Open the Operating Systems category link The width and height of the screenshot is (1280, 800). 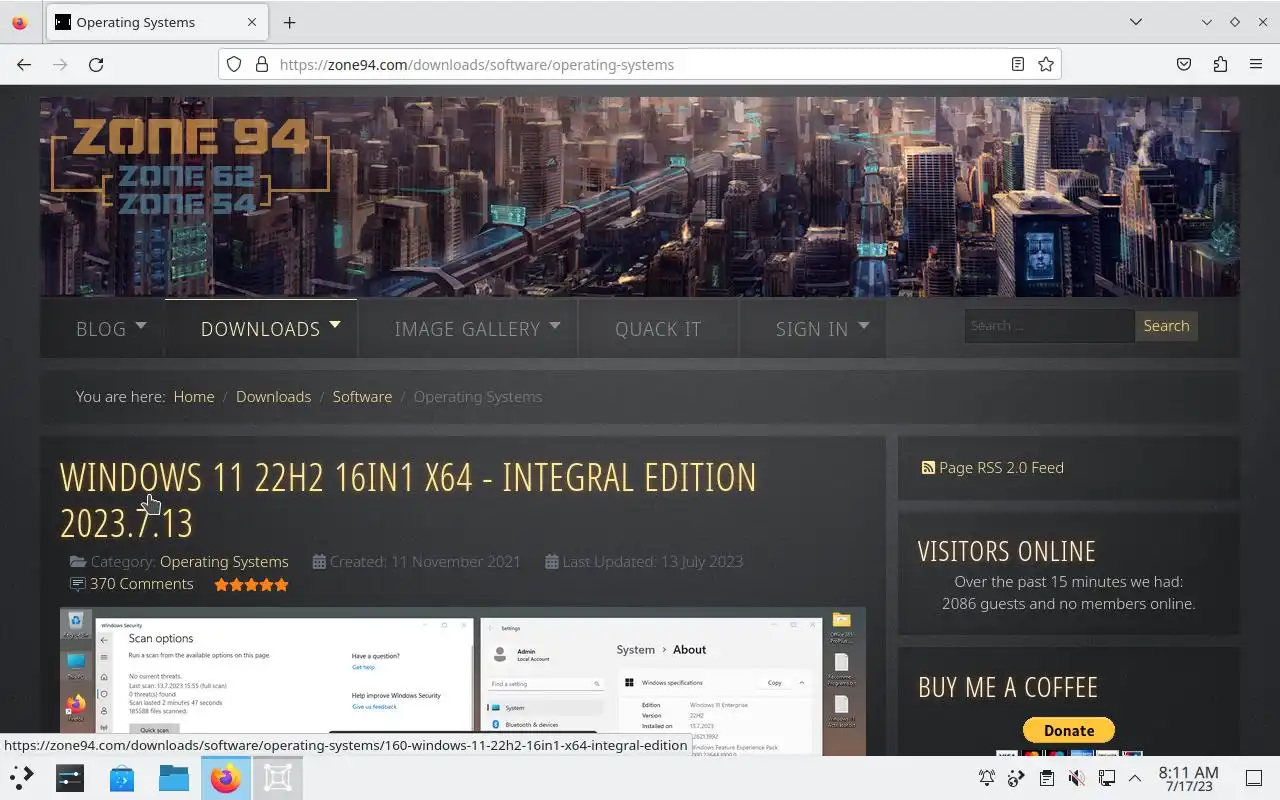[x=224, y=561]
